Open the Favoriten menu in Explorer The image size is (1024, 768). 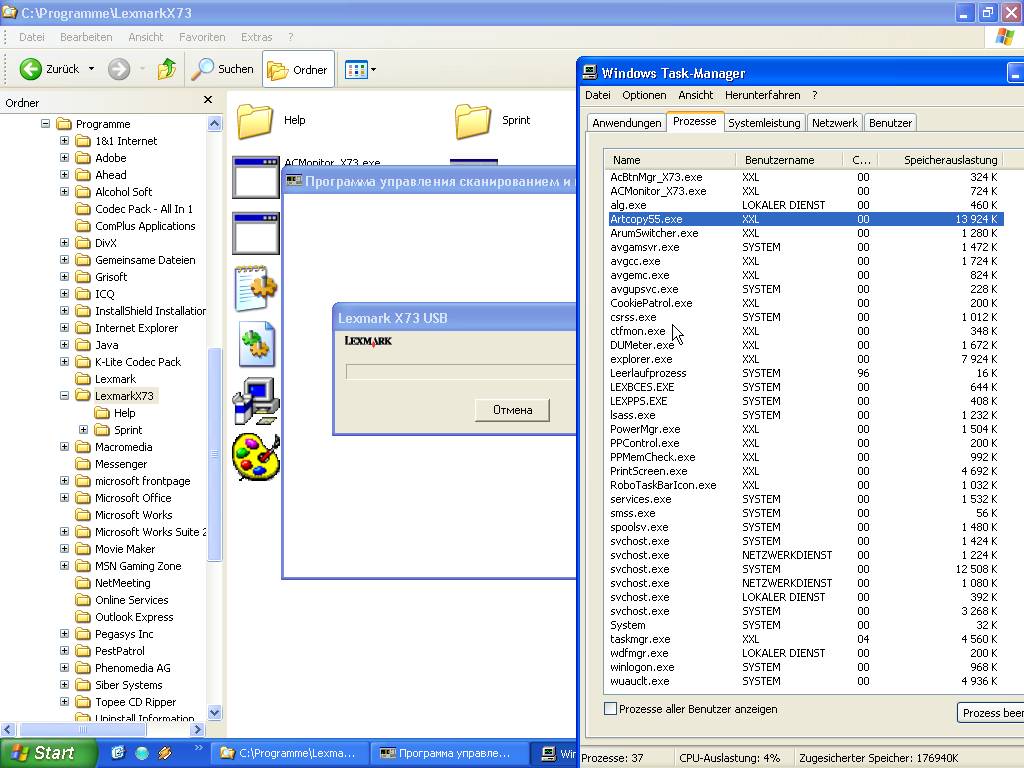202,37
